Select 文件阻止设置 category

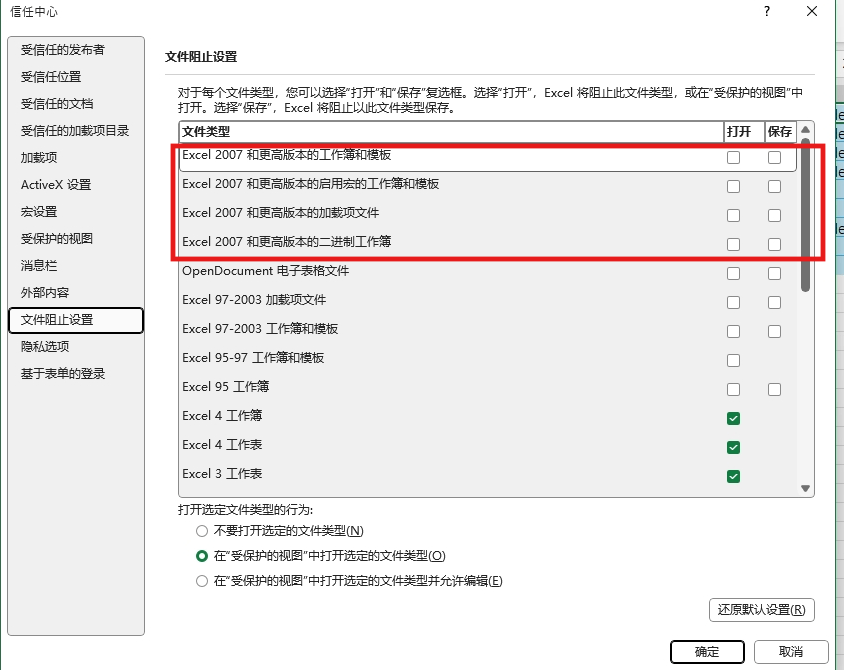click(x=76, y=320)
